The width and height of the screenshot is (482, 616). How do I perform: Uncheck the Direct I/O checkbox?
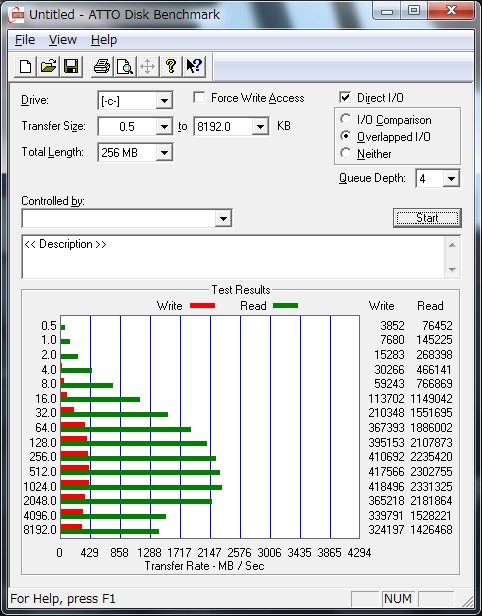click(345, 97)
